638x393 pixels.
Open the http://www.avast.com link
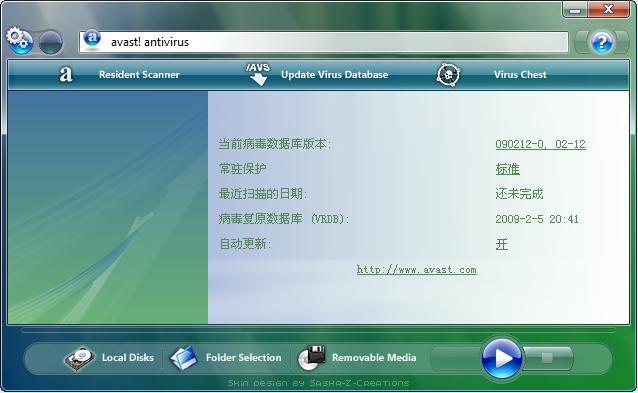pos(417,270)
